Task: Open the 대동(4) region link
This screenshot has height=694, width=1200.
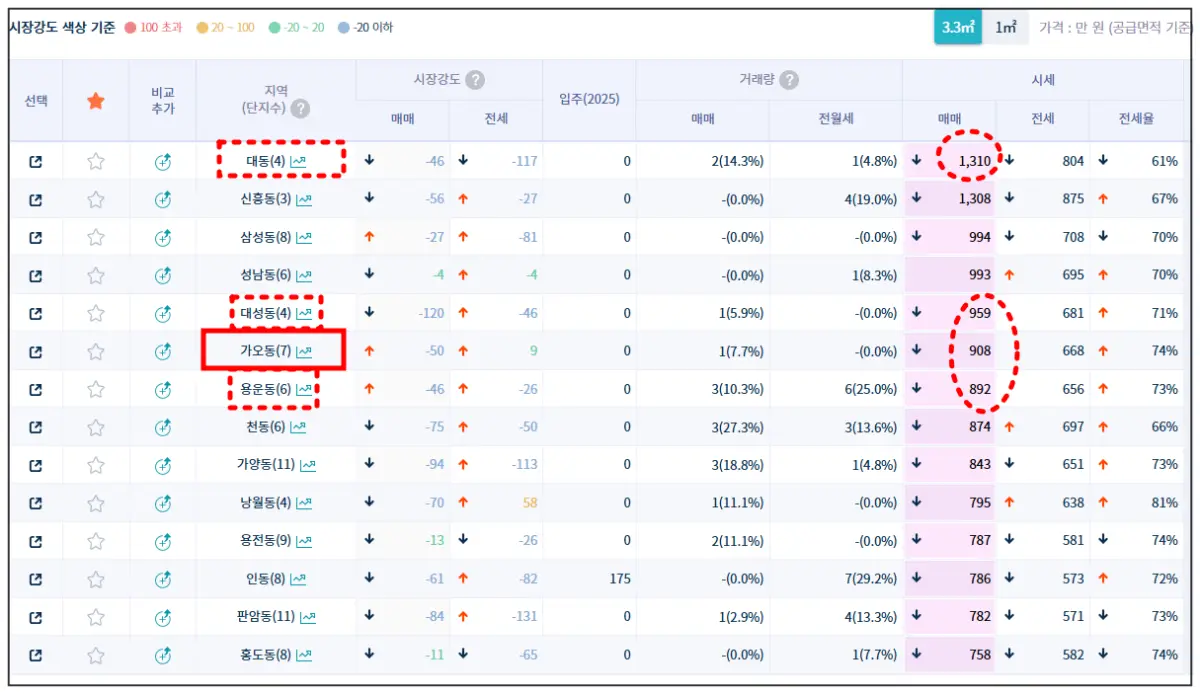Action: [x=265, y=159]
